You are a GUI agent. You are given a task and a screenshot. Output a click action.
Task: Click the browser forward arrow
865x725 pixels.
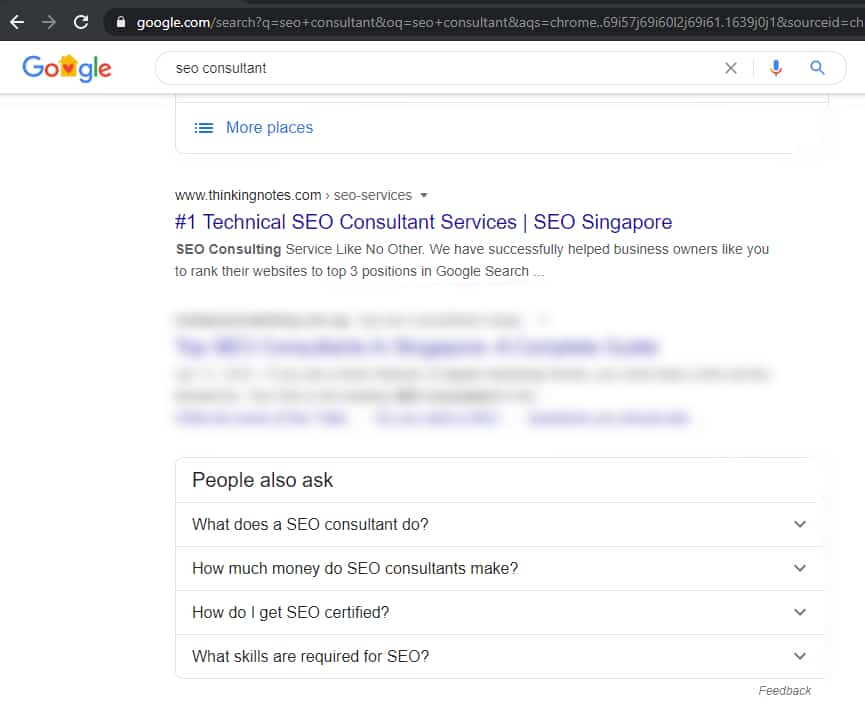(x=49, y=22)
